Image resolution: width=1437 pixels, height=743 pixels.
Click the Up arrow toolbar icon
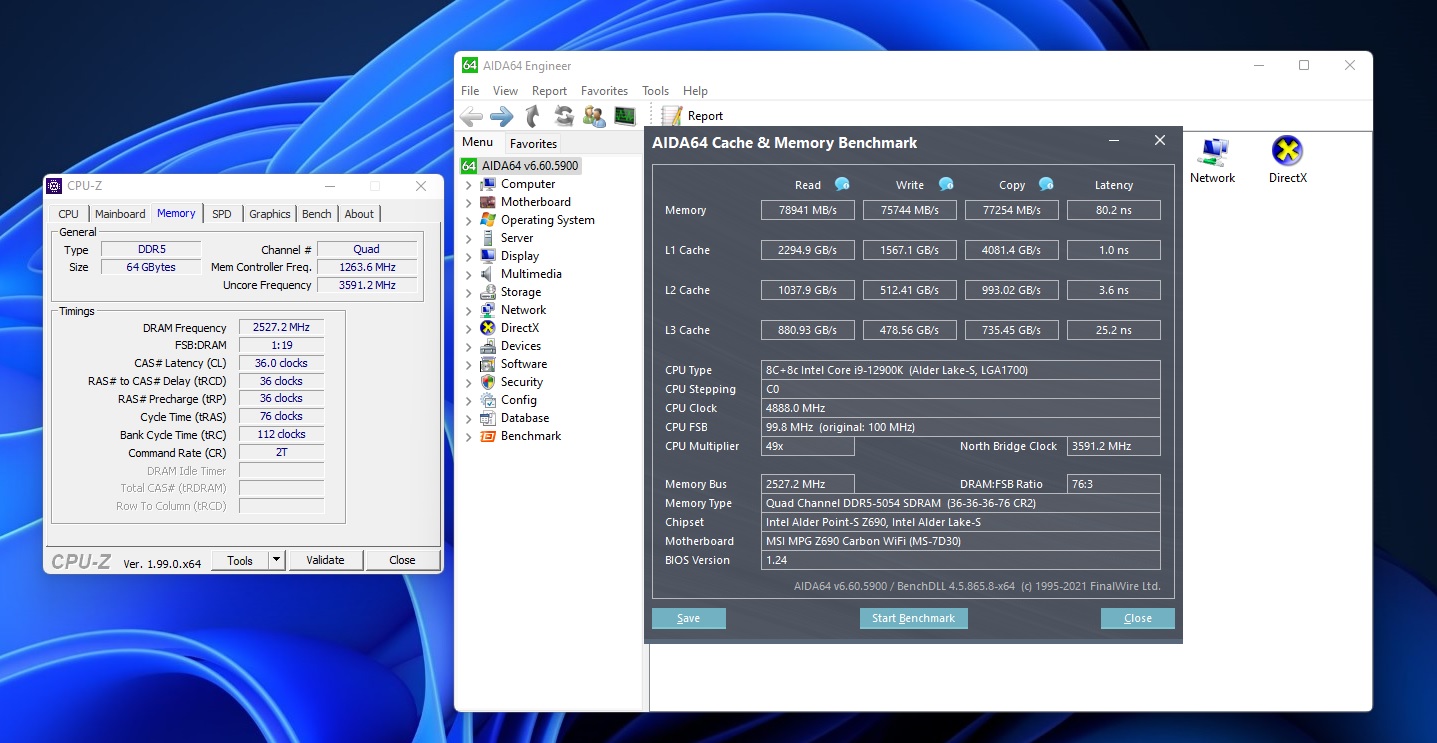(533, 116)
